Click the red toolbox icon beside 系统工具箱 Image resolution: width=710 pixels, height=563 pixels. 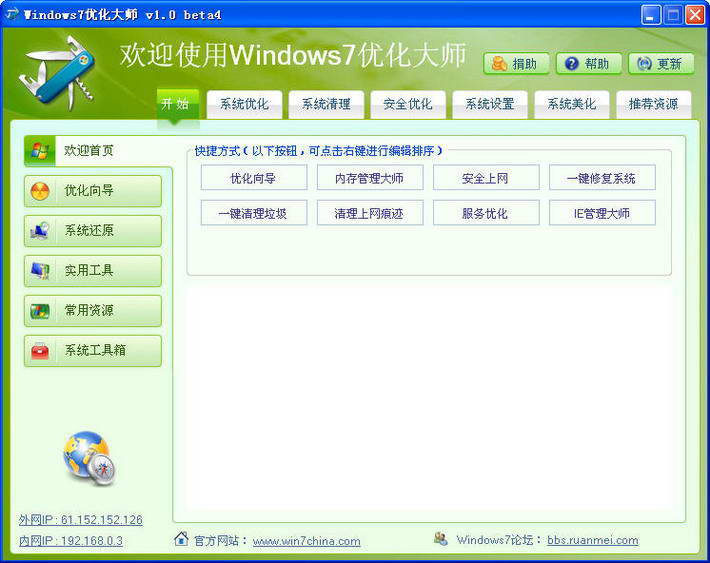(x=40, y=351)
